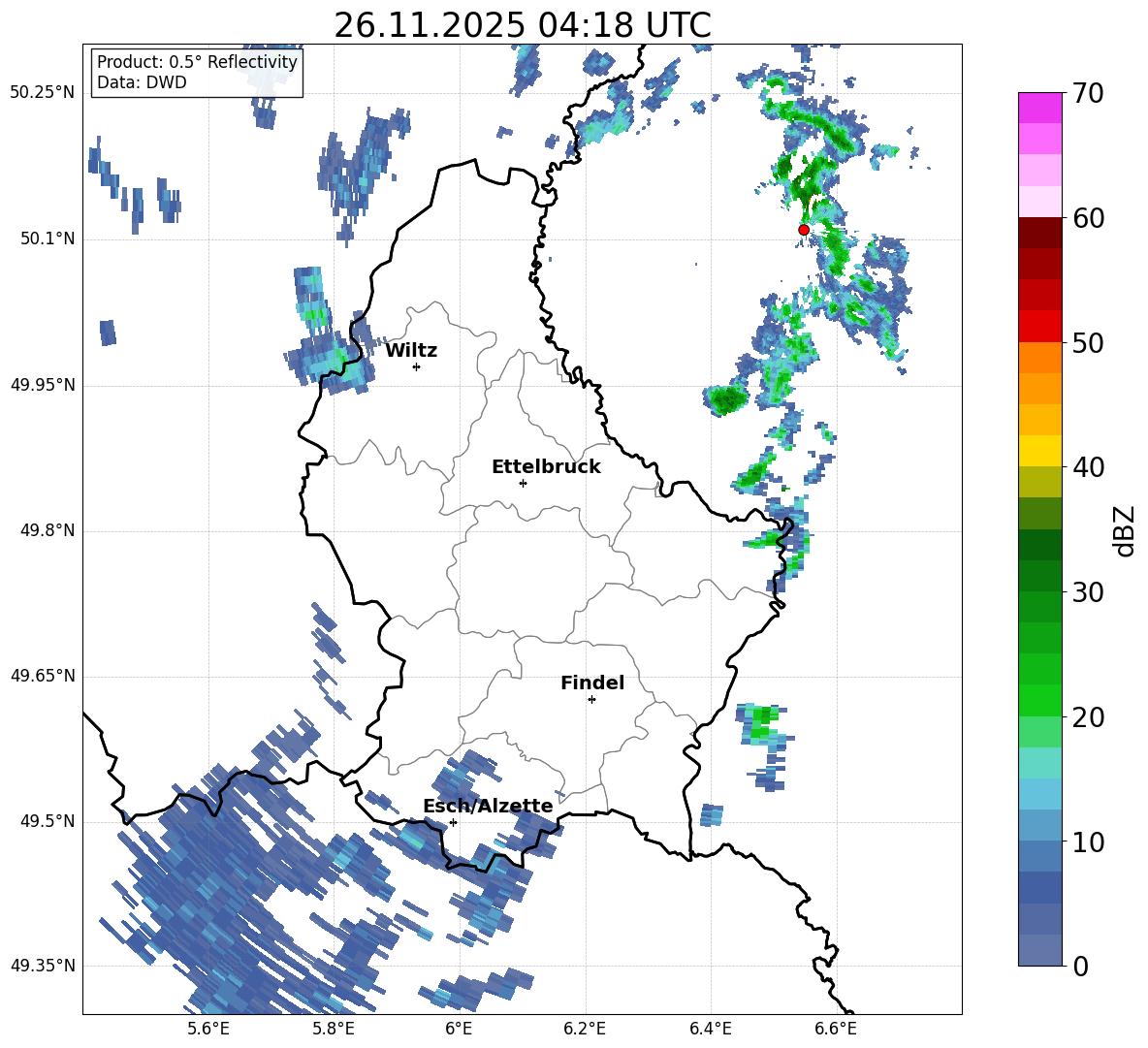Click the Findel label
Screen dimensions: 1148x1048
592,683
